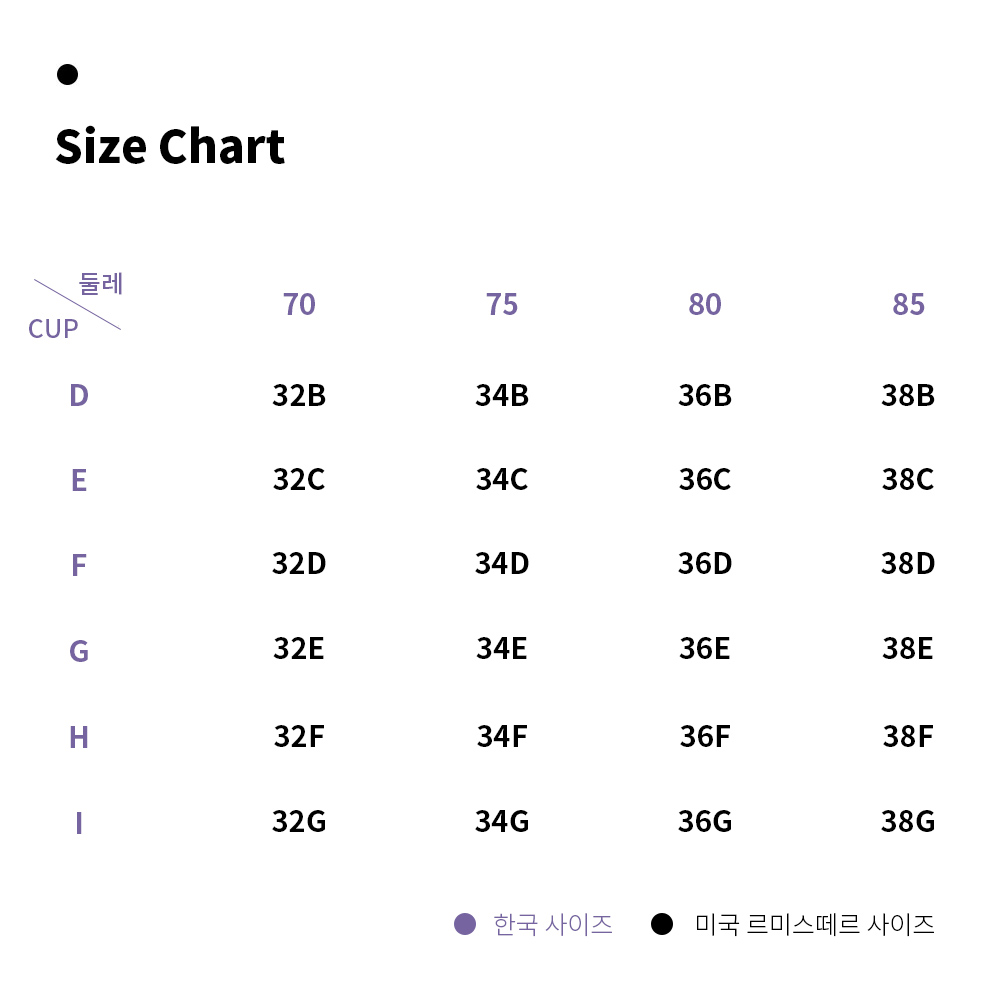
Task: Select the 32F size cell
Action: [299, 737]
